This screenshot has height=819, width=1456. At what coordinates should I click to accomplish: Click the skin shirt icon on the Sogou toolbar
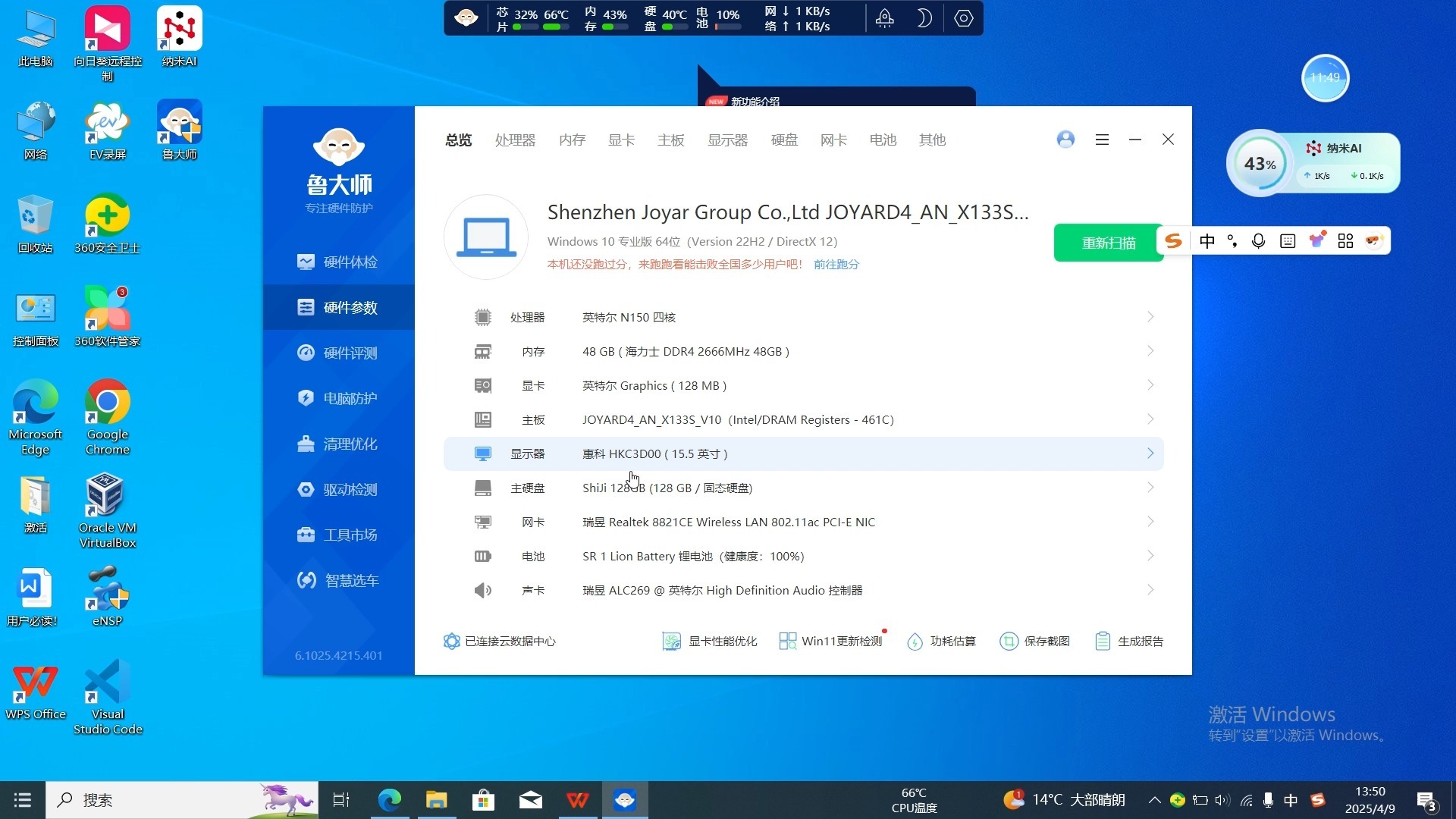click(1318, 240)
